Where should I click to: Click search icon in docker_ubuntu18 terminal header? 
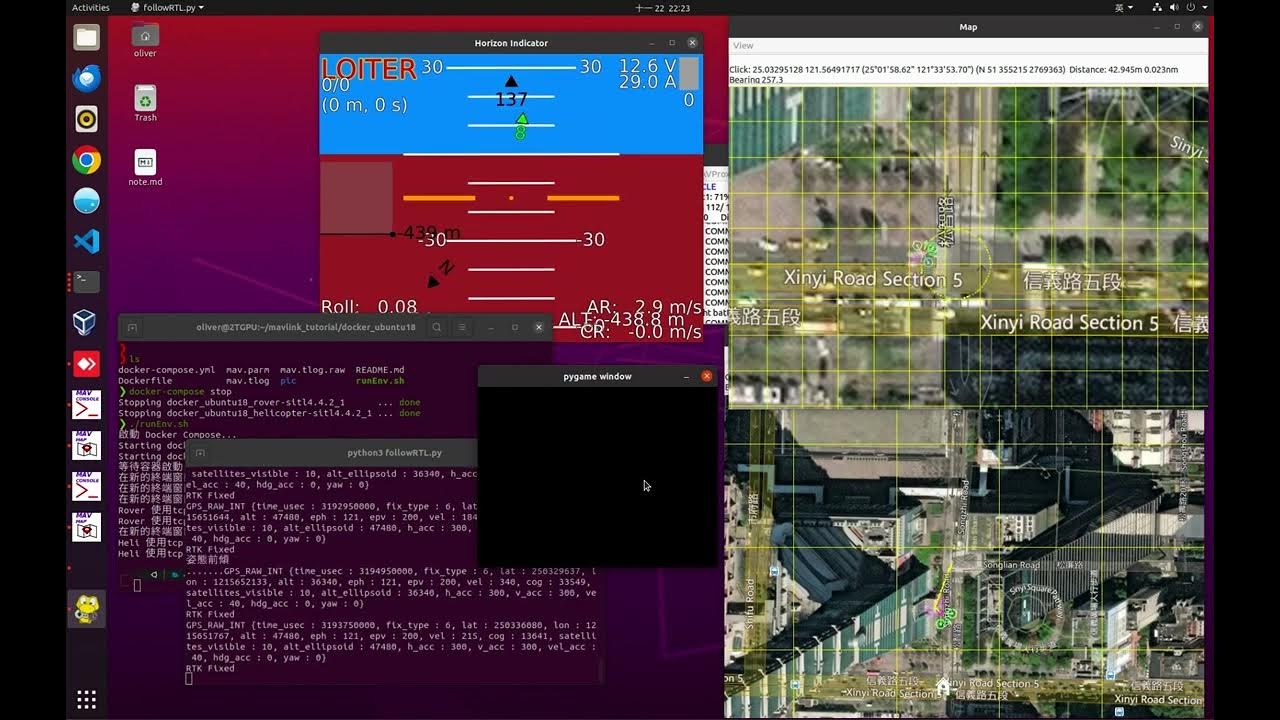pos(437,327)
